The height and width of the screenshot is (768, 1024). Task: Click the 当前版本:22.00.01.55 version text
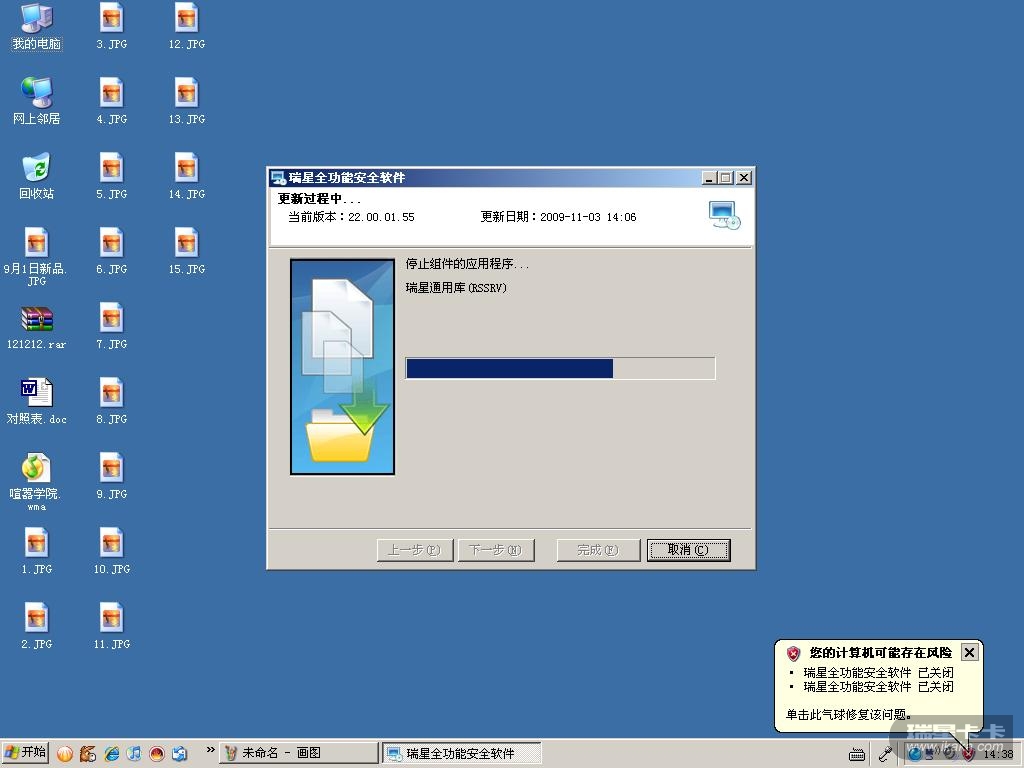tap(351, 217)
